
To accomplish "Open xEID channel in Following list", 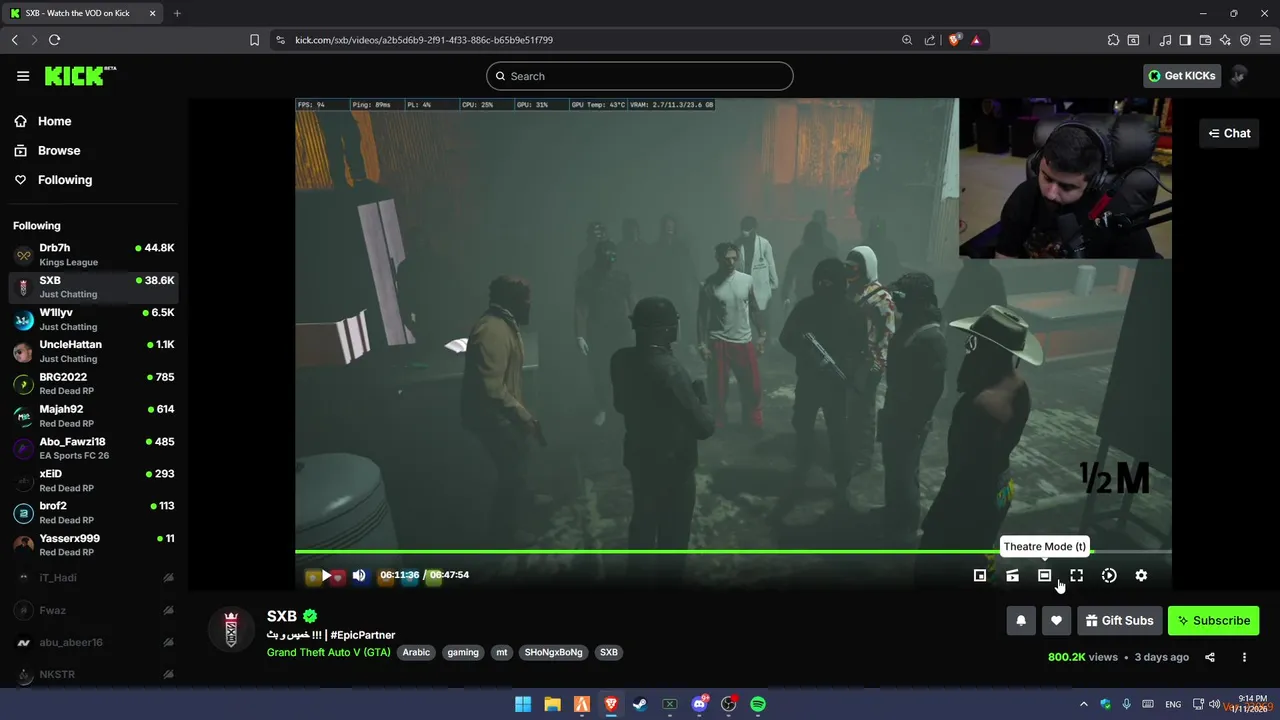I will (x=94, y=480).
